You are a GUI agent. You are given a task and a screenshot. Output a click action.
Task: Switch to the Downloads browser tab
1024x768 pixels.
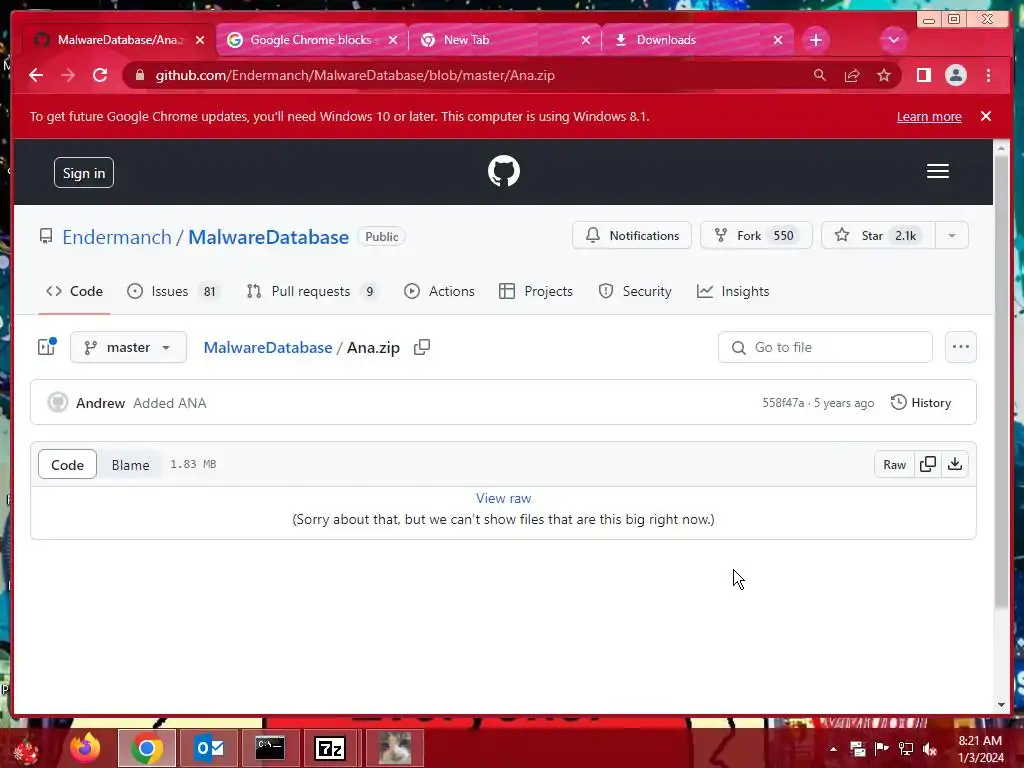(x=696, y=40)
